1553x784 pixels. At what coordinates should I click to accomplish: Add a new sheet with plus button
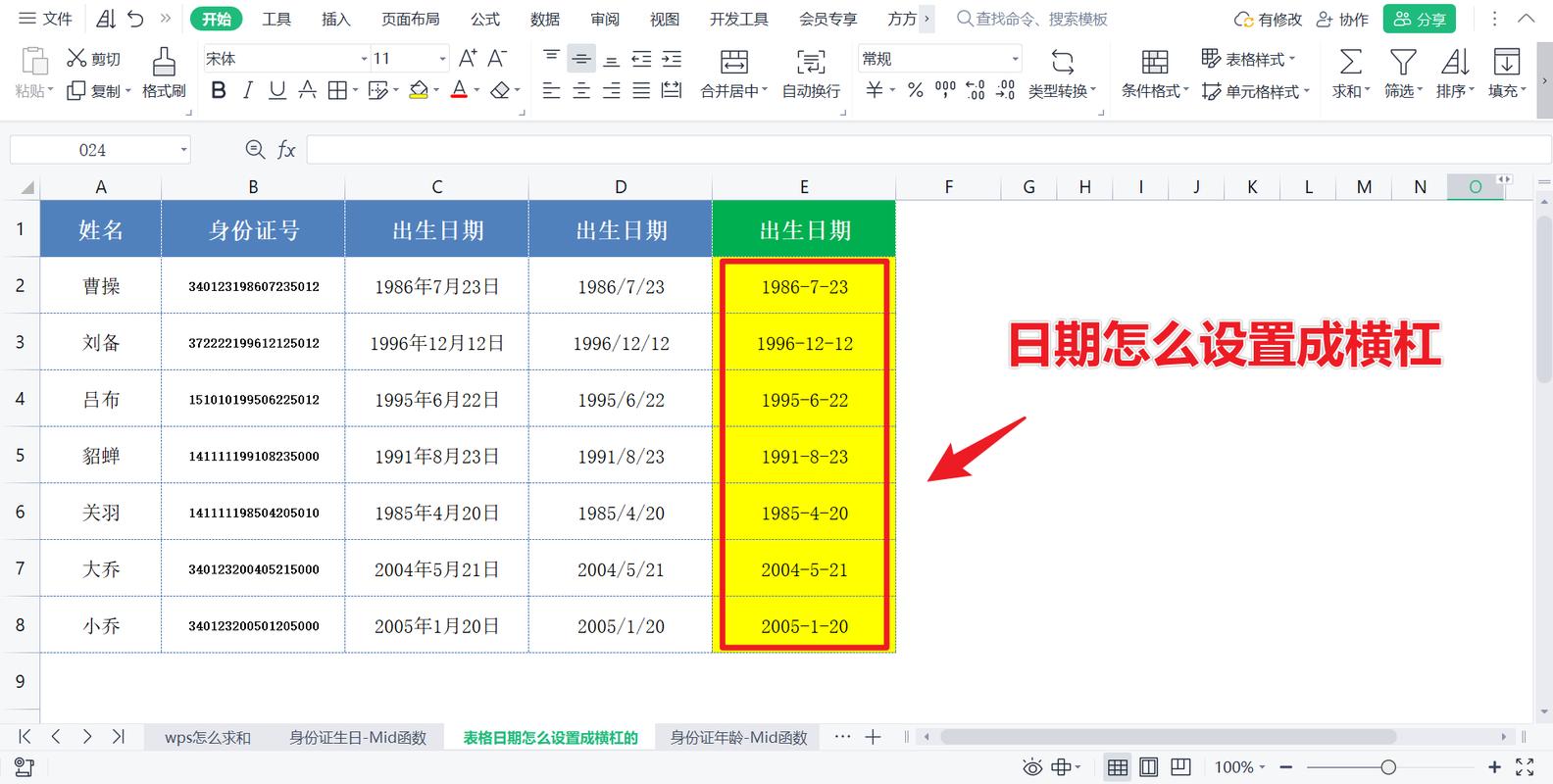(873, 737)
